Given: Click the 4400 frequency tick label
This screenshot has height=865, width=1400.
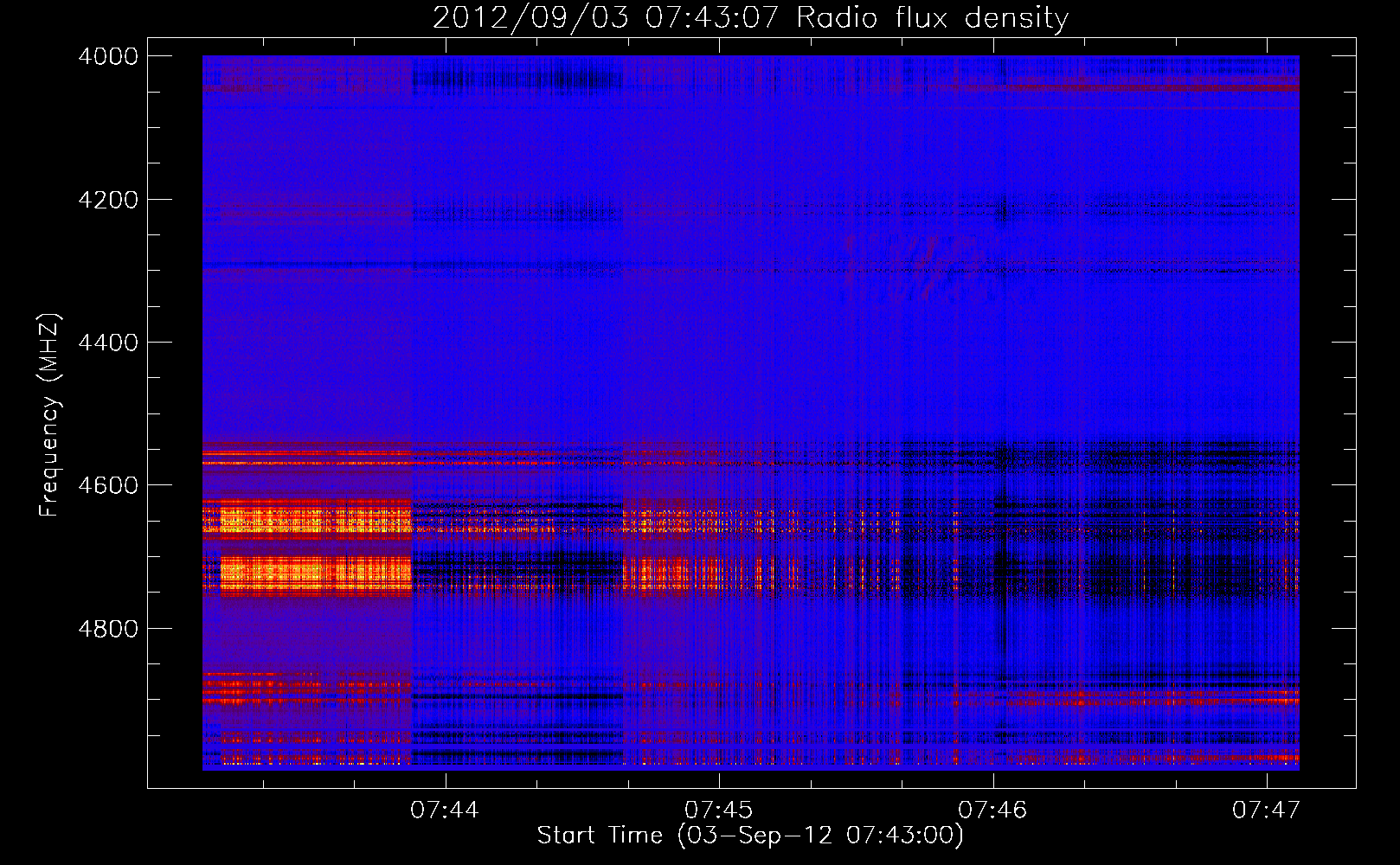Looking at the screenshot, I should 108,343.
